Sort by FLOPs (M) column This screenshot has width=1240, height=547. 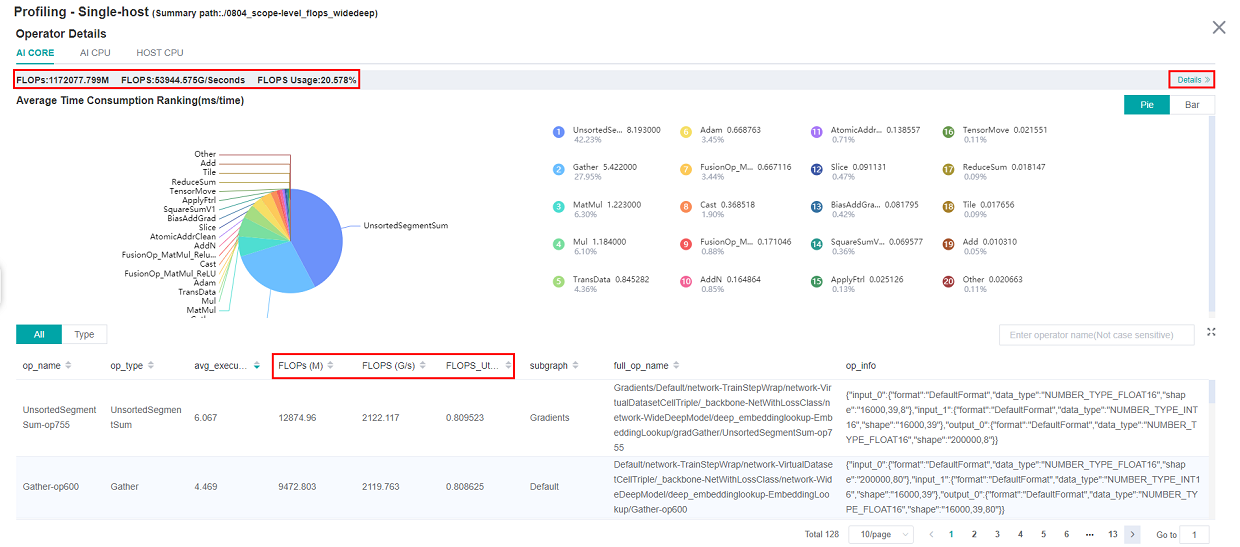(x=331, y=366)
